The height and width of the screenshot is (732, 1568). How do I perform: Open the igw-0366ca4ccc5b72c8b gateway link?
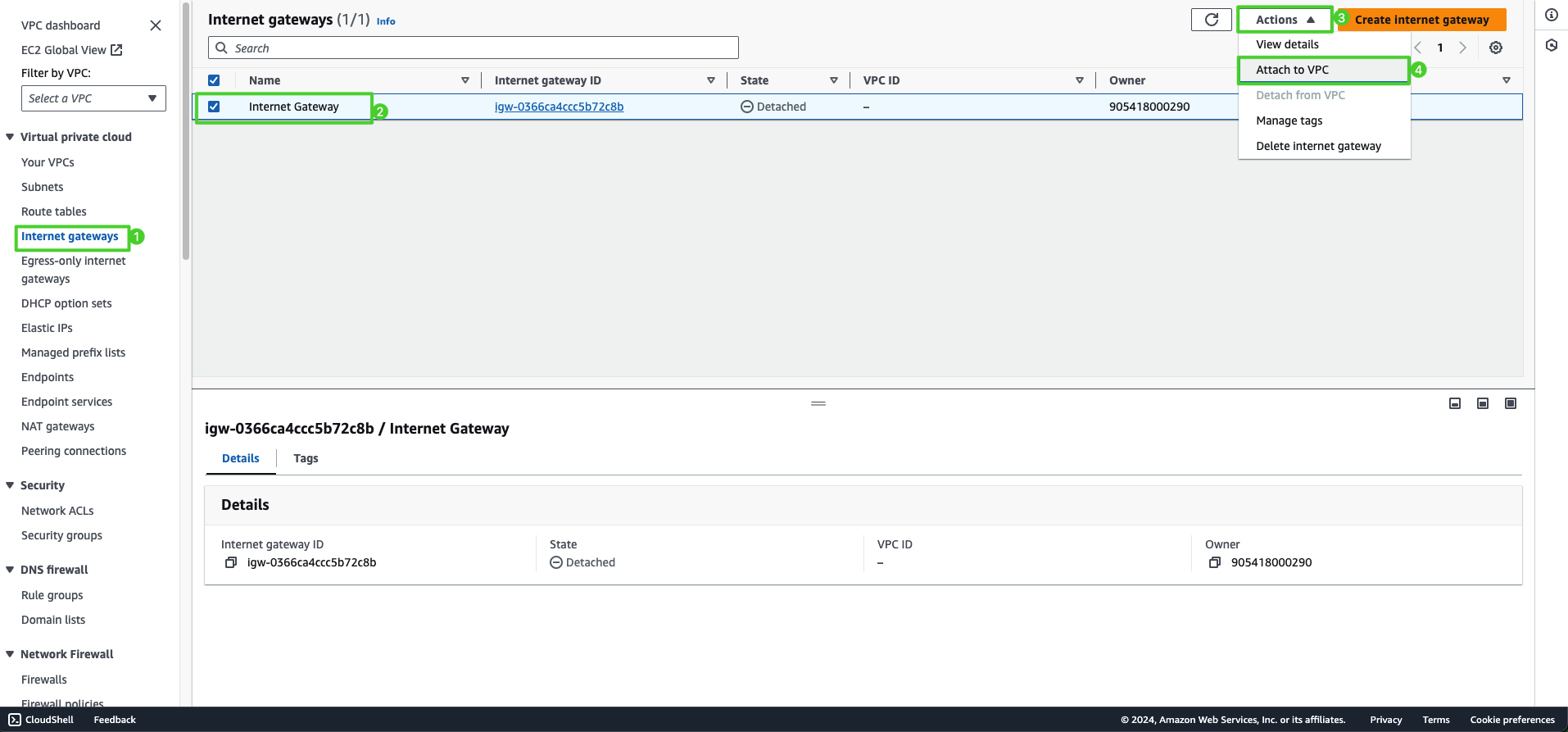[x=559, y=107]
